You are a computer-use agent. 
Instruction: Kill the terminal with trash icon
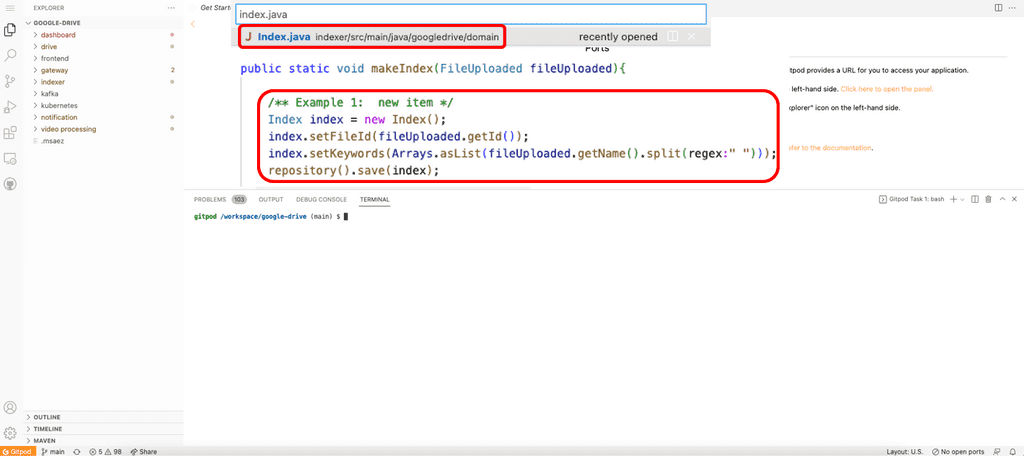(988, 199)
